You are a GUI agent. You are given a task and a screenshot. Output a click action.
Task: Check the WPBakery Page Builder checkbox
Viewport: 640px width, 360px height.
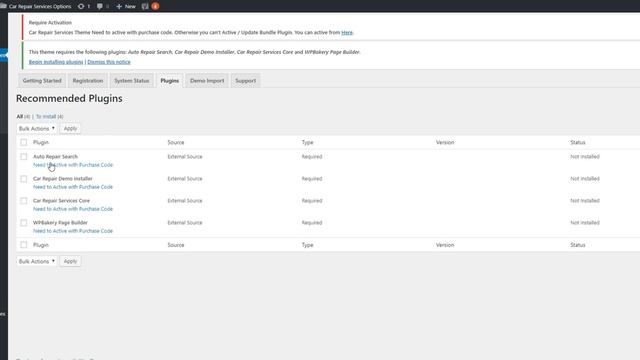(24, 223)
